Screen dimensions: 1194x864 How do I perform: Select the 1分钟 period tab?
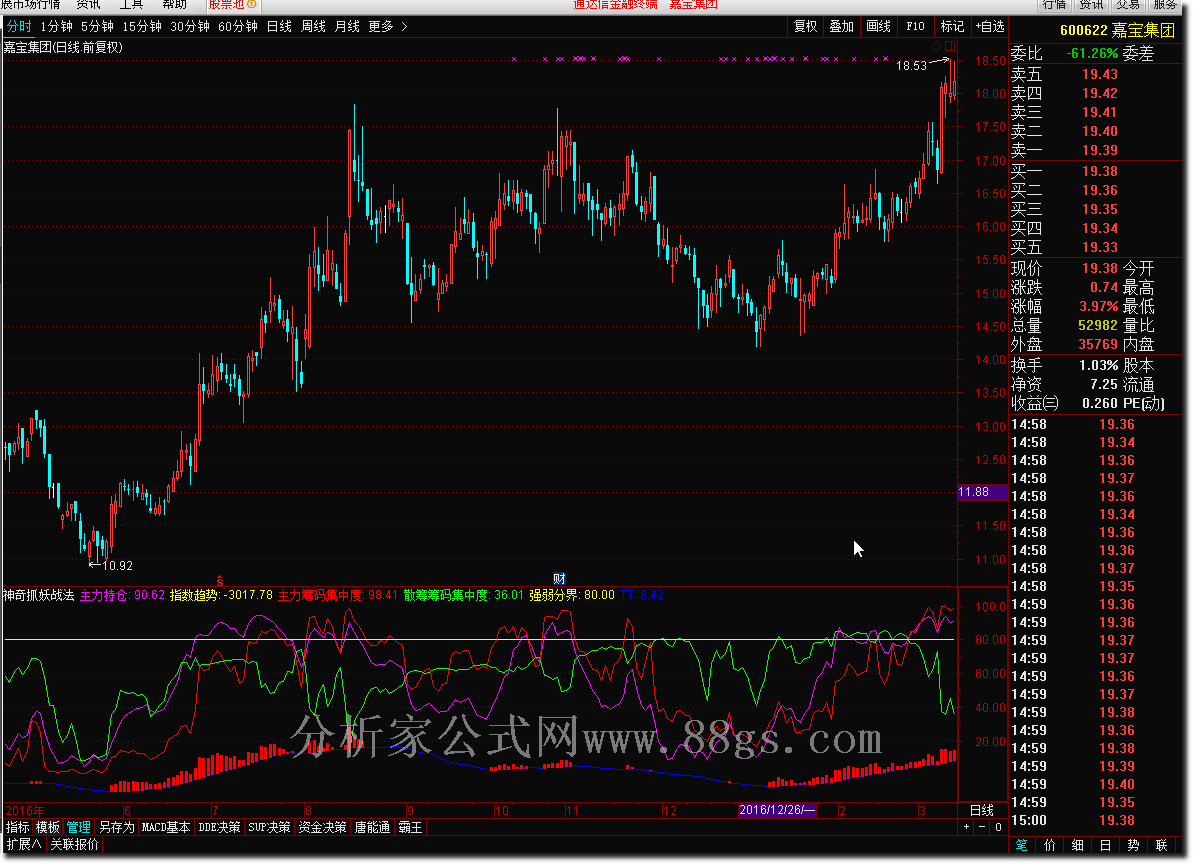click(x=56, y=27)
